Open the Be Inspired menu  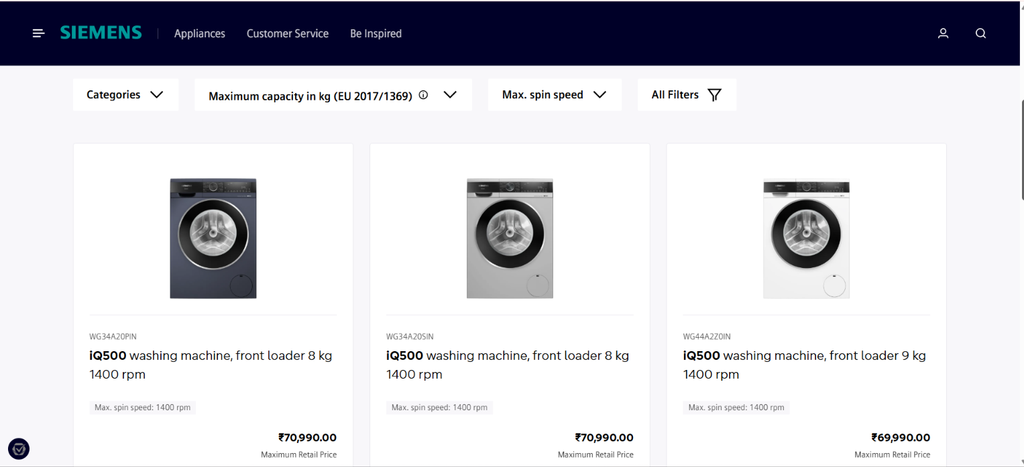376,33
